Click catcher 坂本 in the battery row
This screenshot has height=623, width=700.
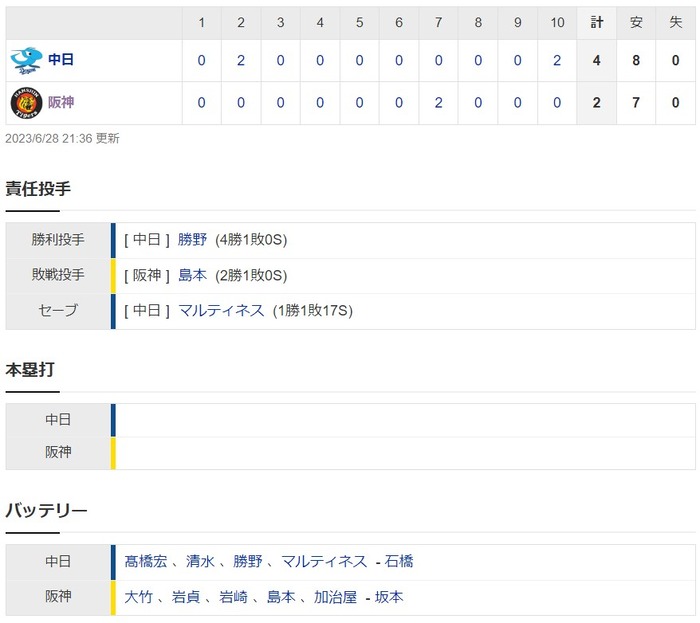(x=390, y=597)
